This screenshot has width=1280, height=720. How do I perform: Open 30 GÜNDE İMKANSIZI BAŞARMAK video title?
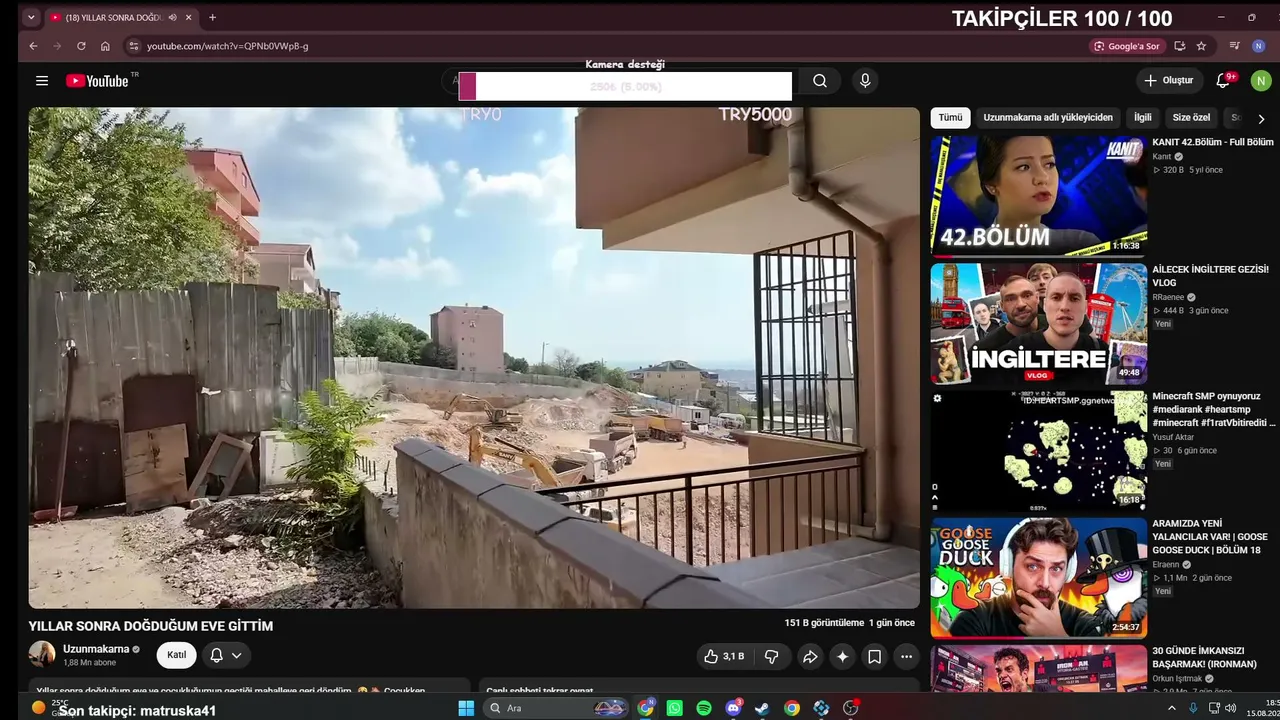[1204, 657]
